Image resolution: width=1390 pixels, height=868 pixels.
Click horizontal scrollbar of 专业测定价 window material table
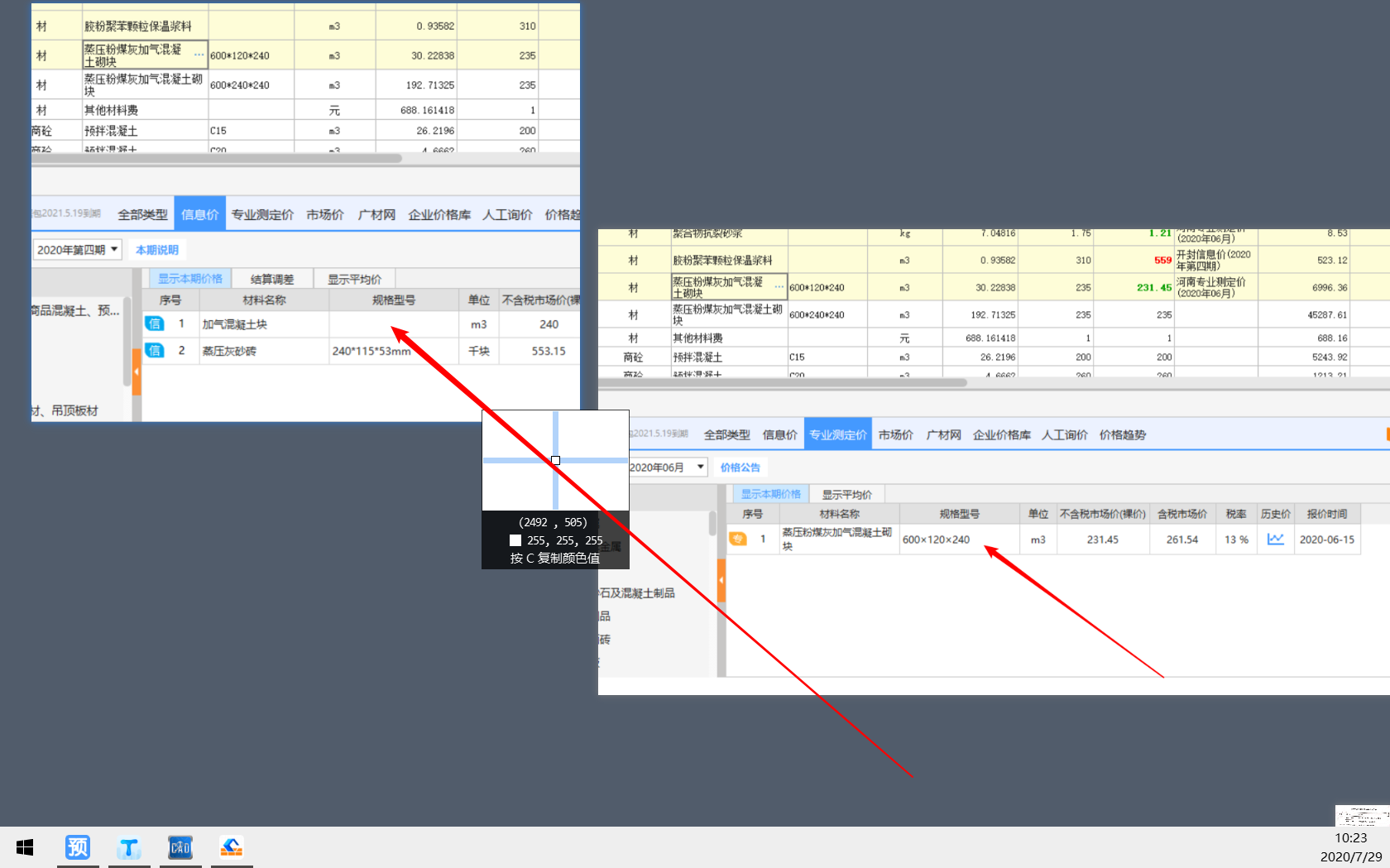783,382
